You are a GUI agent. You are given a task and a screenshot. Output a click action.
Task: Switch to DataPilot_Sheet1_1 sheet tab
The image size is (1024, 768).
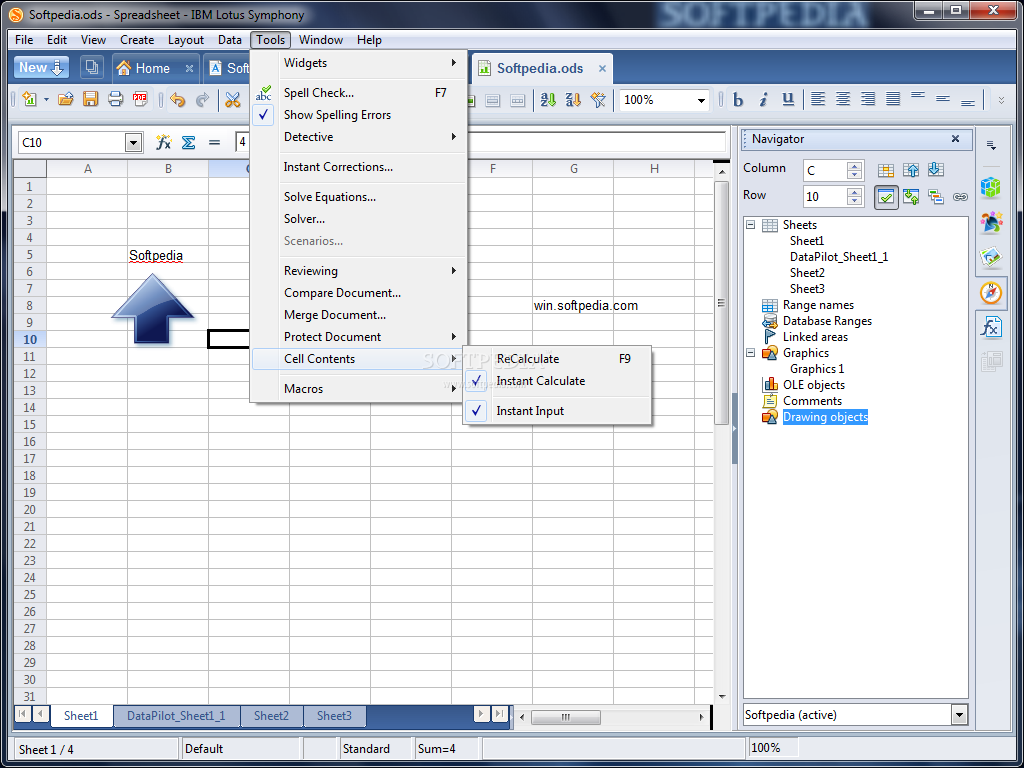coord(176,716)
